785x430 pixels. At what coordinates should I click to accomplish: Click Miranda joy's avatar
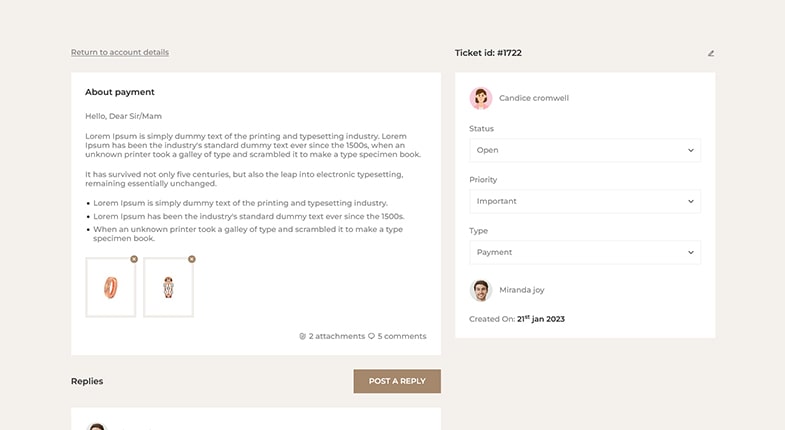[x=481, y=290]
